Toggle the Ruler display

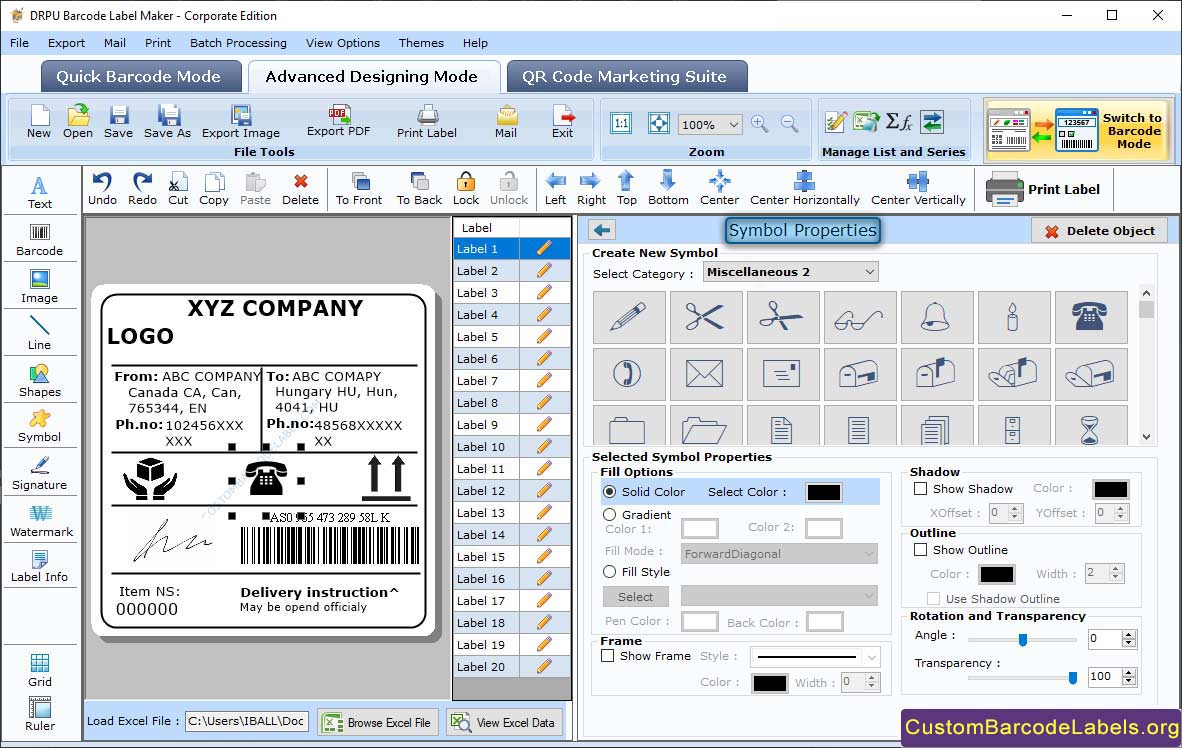(39, 714)
